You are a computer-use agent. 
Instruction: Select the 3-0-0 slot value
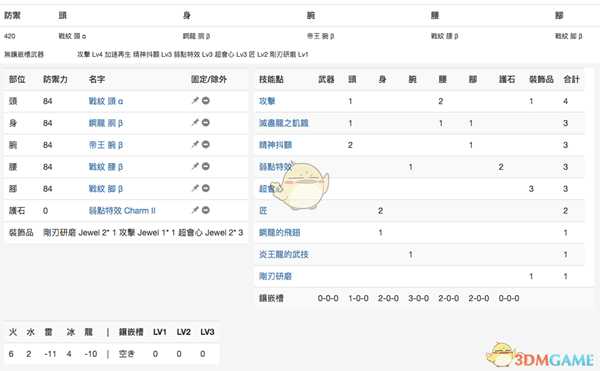(x=418, y=298)
